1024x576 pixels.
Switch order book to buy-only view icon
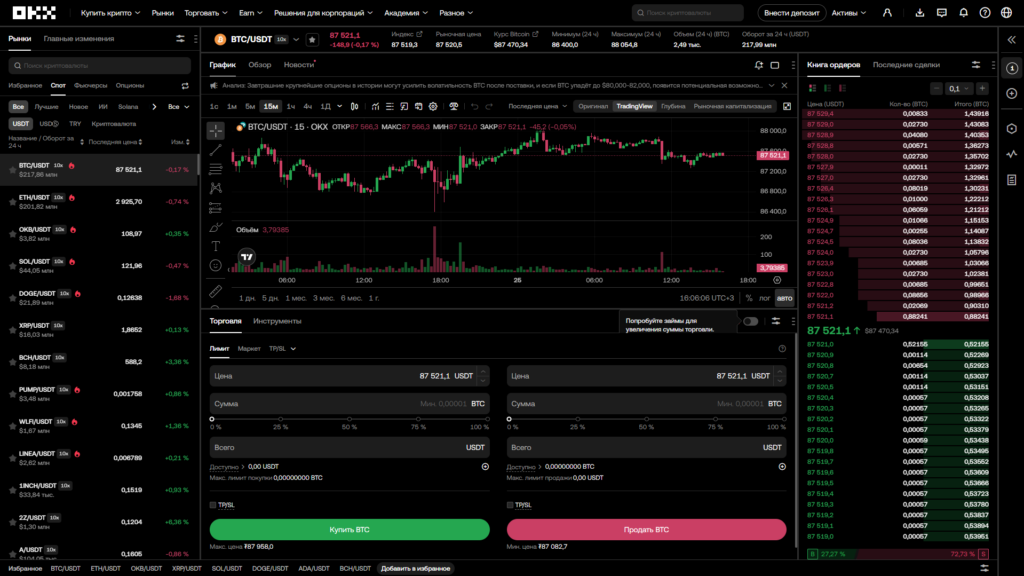tap(827, 88)
